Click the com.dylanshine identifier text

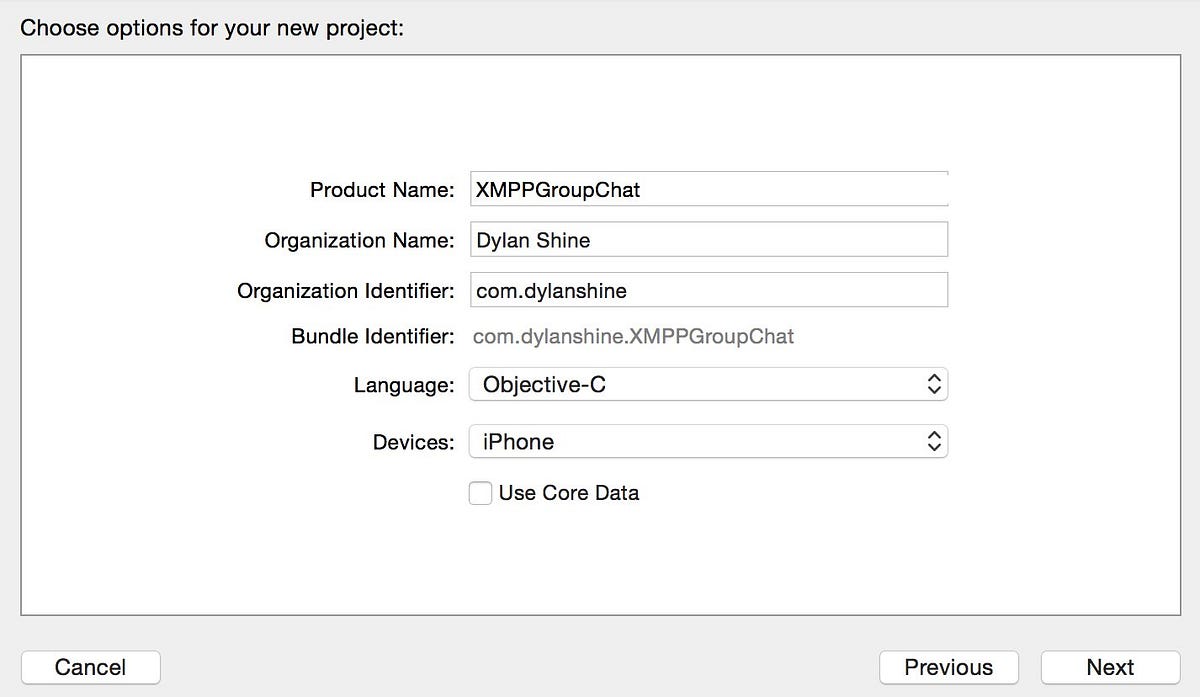tap(550, 290)
